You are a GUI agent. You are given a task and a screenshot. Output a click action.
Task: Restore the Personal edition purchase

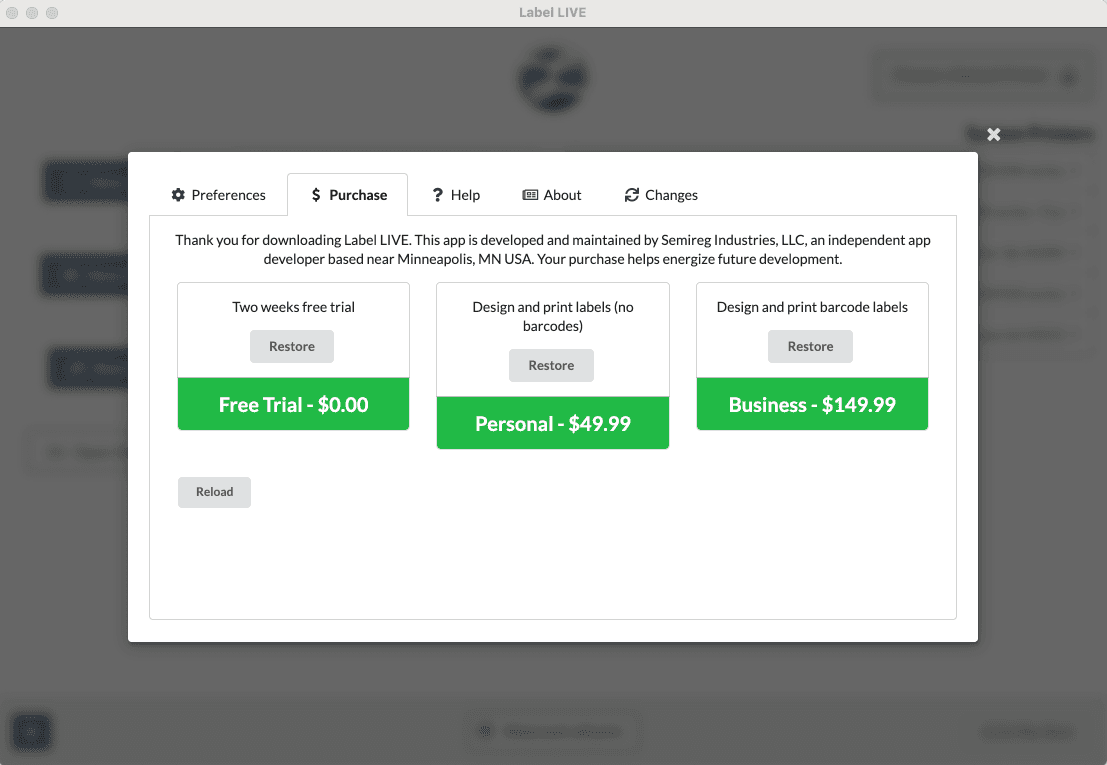[x=551, y=365]
